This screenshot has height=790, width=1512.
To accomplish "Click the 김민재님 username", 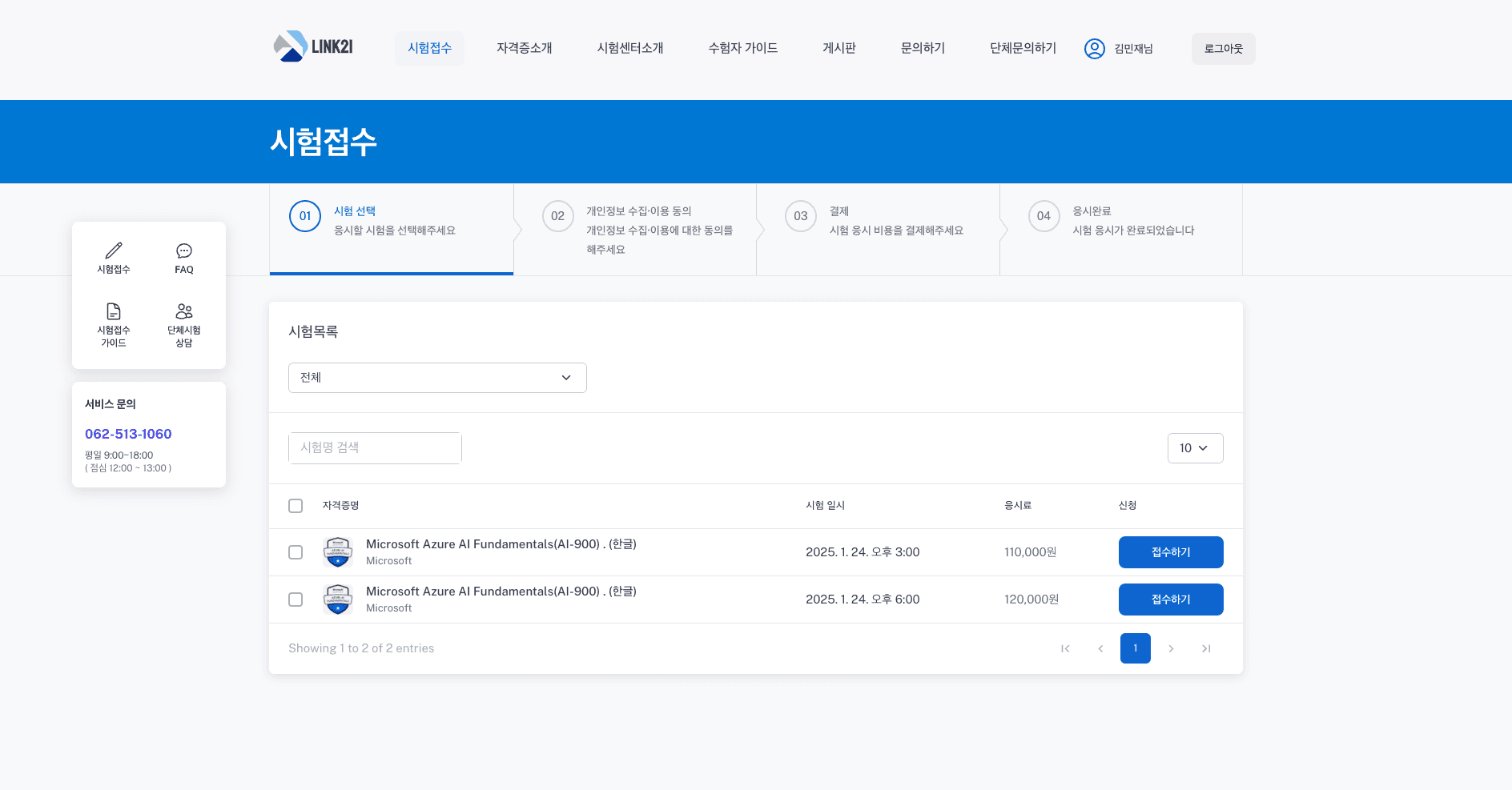I will 1134,49.
